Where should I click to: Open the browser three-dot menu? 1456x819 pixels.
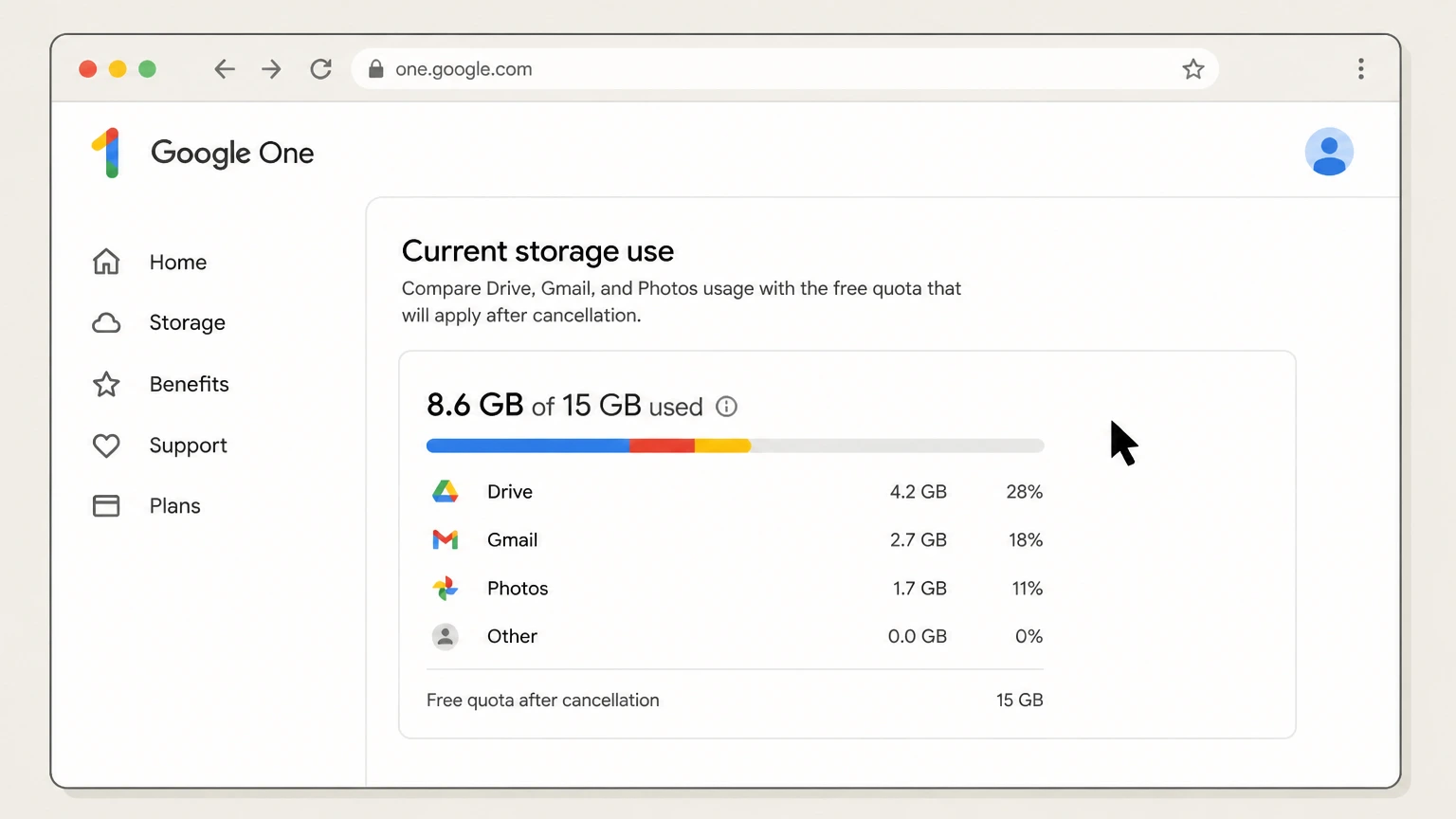(1361, 69)
